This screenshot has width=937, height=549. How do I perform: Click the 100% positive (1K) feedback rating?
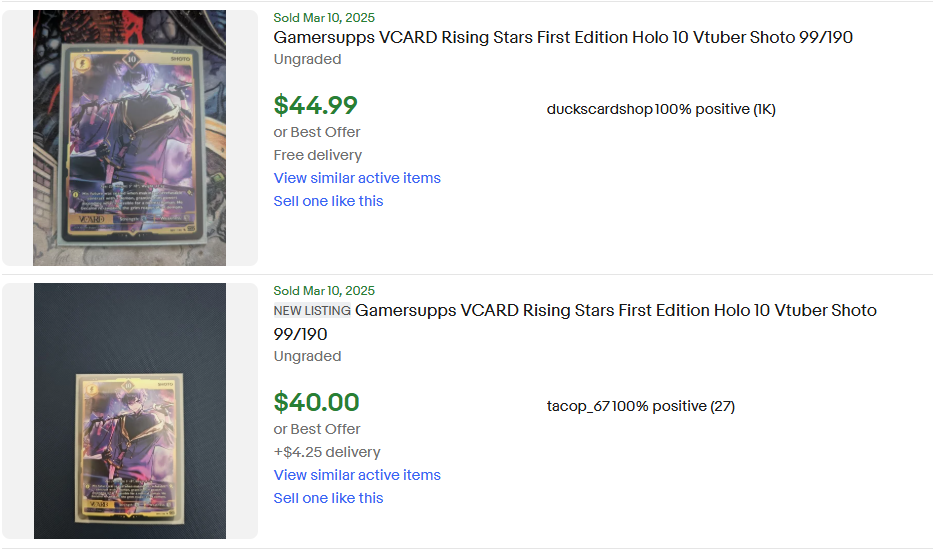pos(715,109)
